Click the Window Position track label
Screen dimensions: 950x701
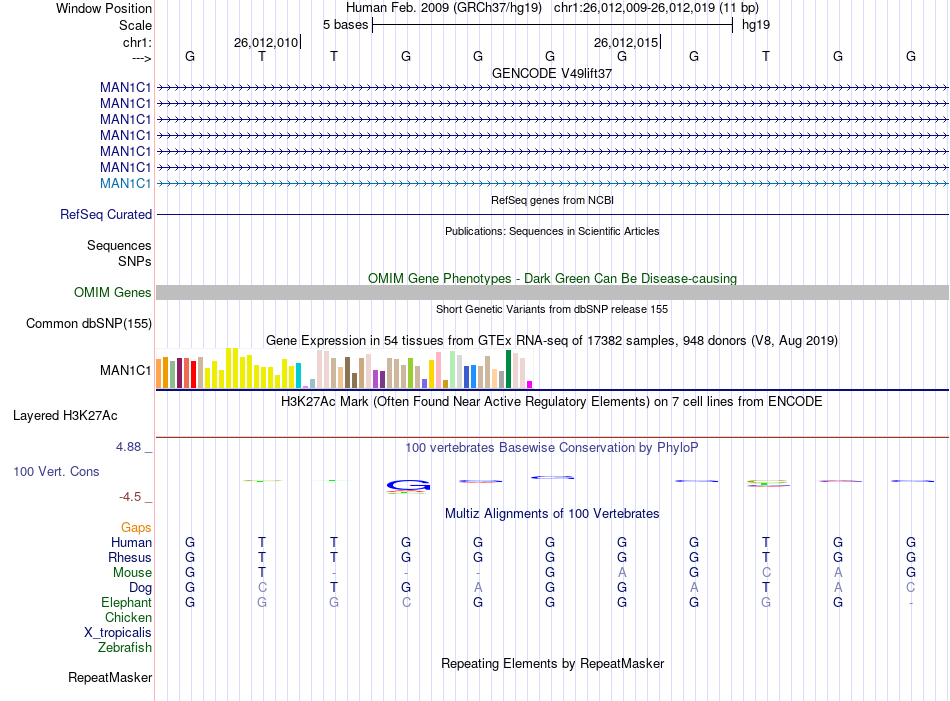(104, 8)
